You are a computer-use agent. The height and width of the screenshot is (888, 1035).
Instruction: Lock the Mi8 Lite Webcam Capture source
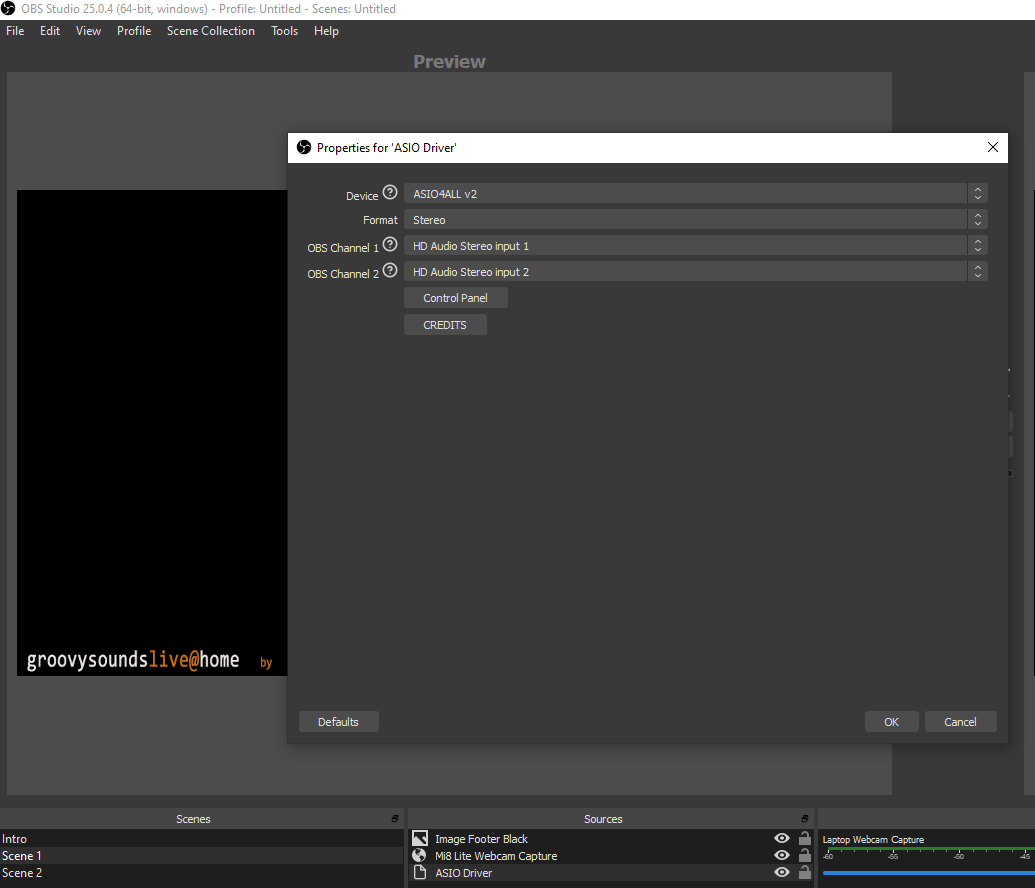(805, 855)
